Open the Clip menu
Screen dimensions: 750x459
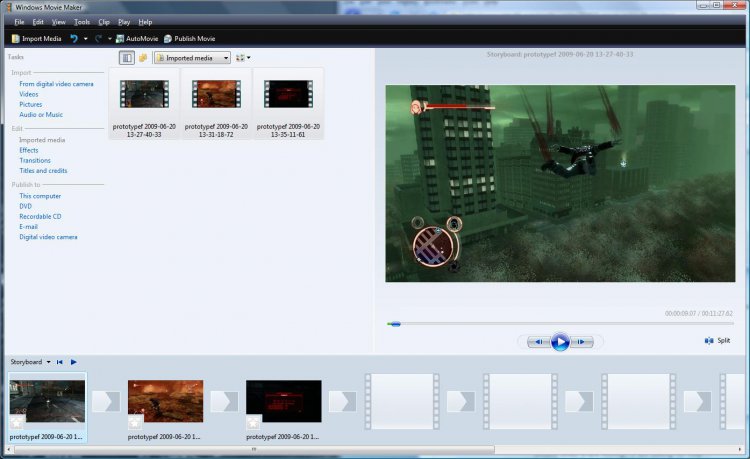pyautogui.click(x=104, y=22)
